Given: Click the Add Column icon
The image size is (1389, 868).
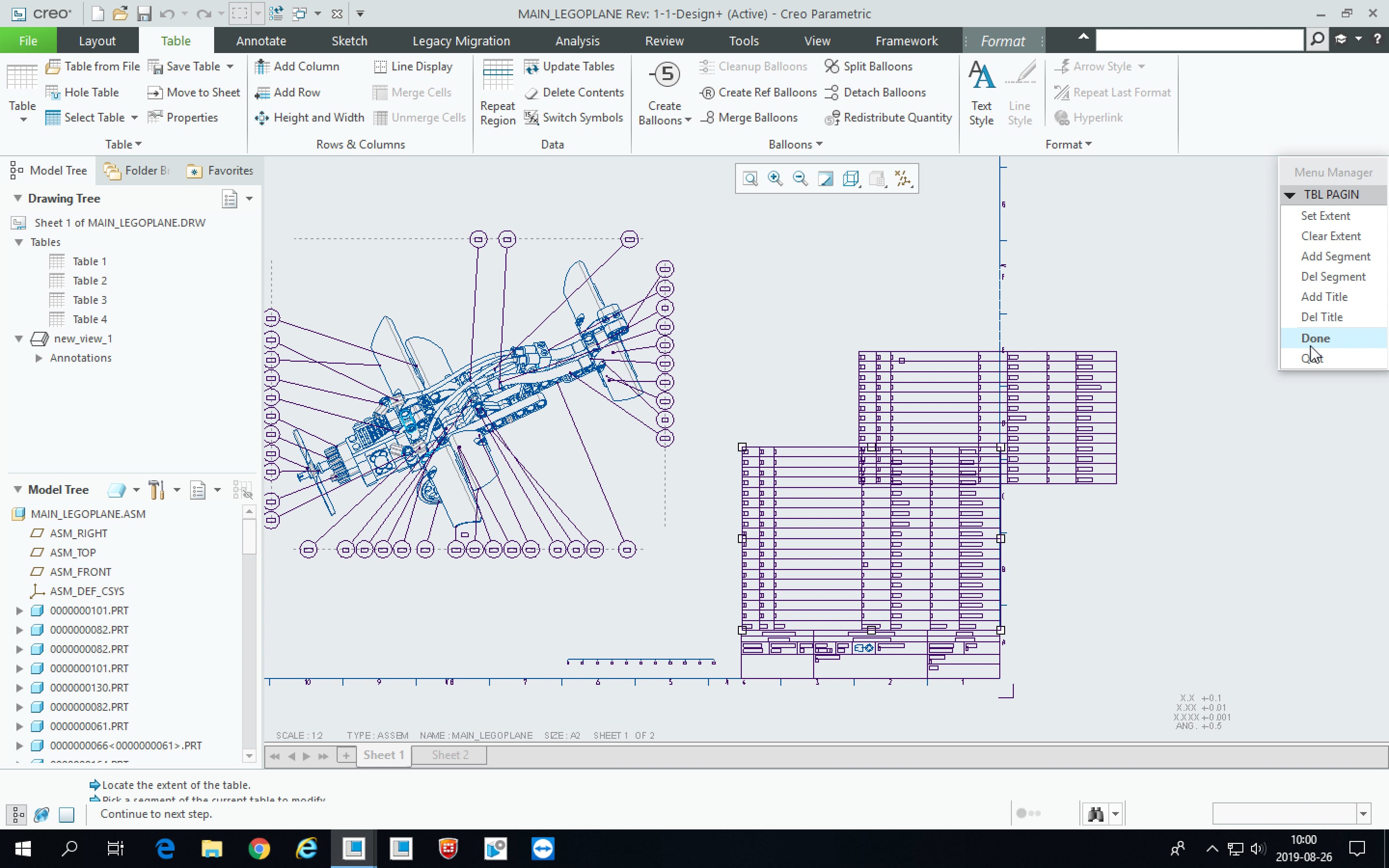Looking at the screenshot, I should [262, 66].
